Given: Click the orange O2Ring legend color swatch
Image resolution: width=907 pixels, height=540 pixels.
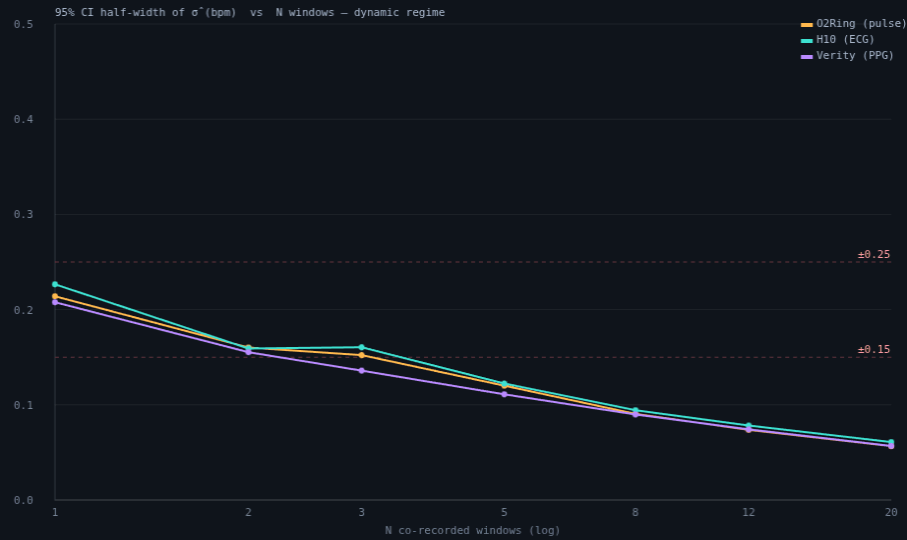Looking at the screenshot, I should [806, 24].
